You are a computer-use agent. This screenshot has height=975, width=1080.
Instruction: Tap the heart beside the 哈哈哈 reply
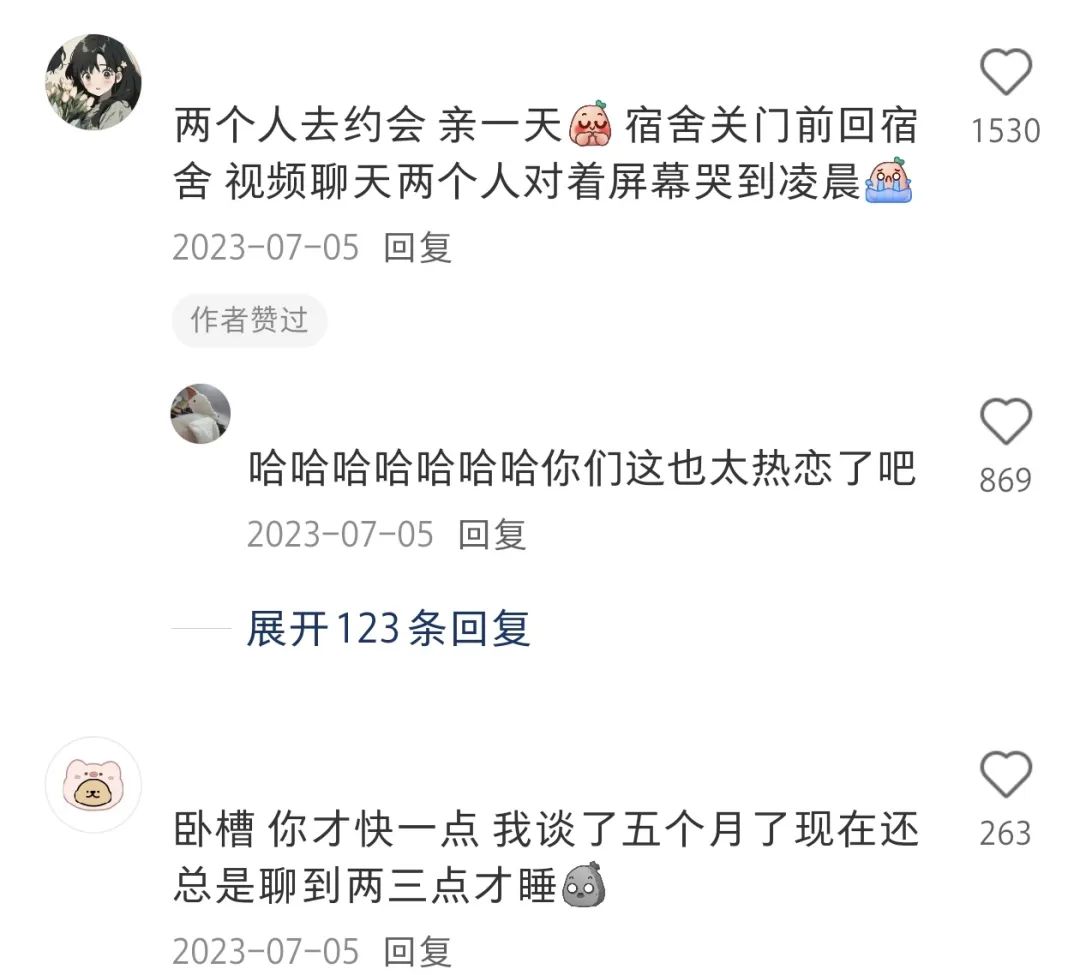(x=1006, y=421)
